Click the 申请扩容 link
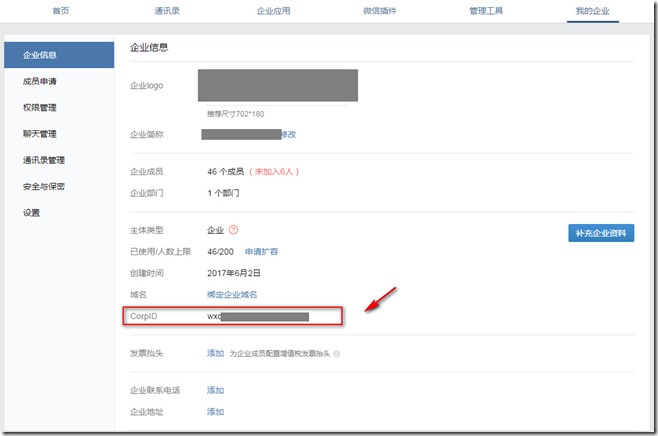This screenshot has height=436, width=658. (261, 251)
